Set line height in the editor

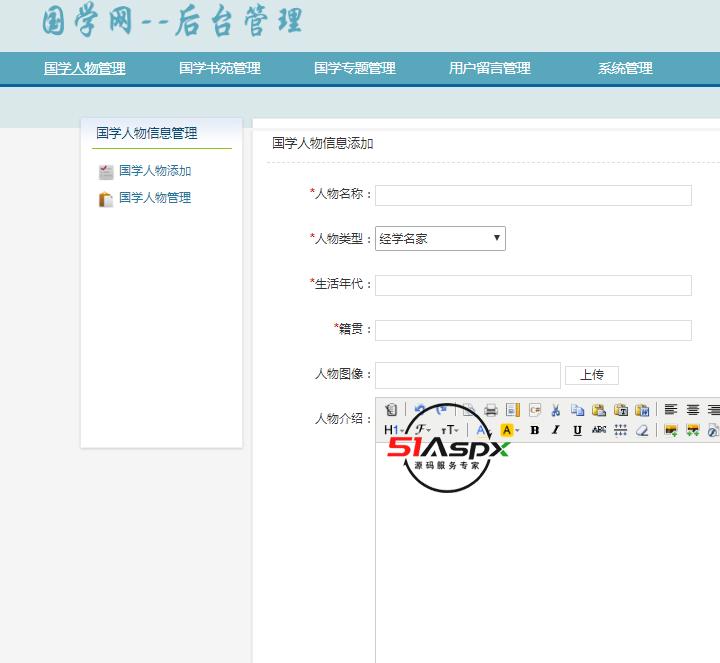click(620, 430)
